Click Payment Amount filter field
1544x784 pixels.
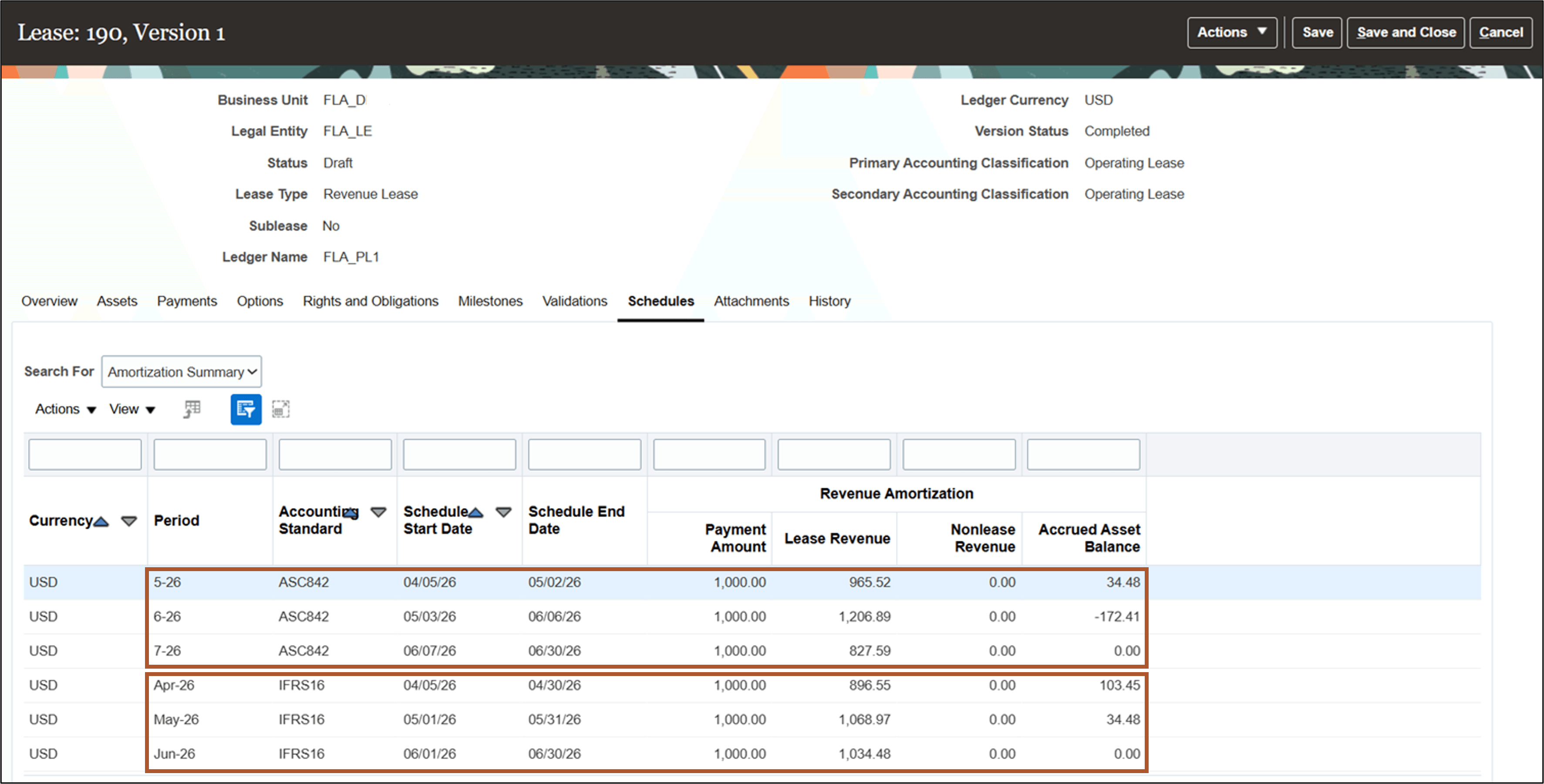(x=709, y=454)
